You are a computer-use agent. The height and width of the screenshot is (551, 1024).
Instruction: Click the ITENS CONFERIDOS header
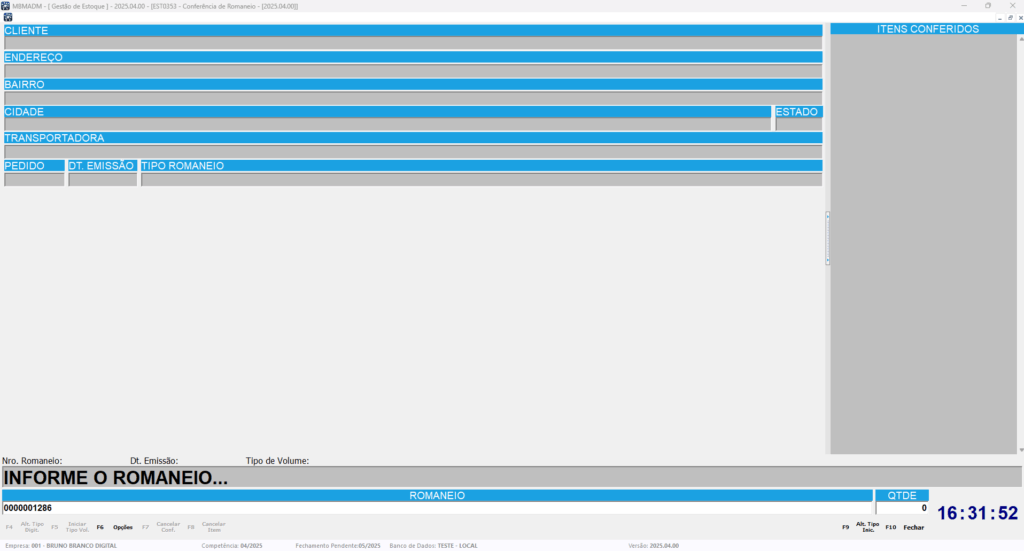[927, 29]
